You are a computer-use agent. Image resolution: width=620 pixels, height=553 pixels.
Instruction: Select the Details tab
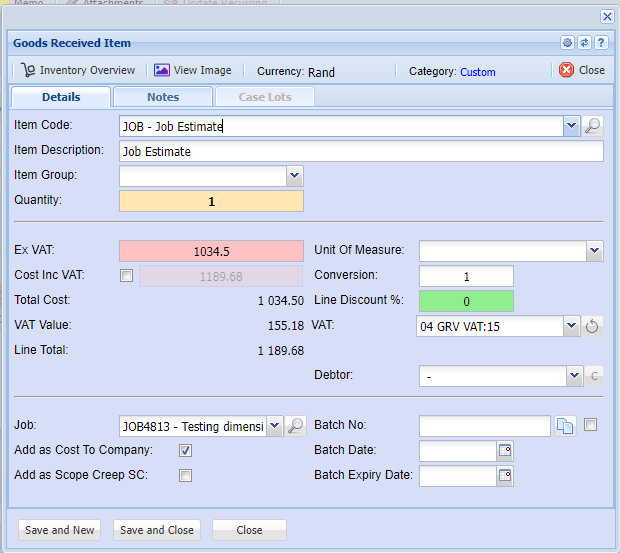[61, 97]
